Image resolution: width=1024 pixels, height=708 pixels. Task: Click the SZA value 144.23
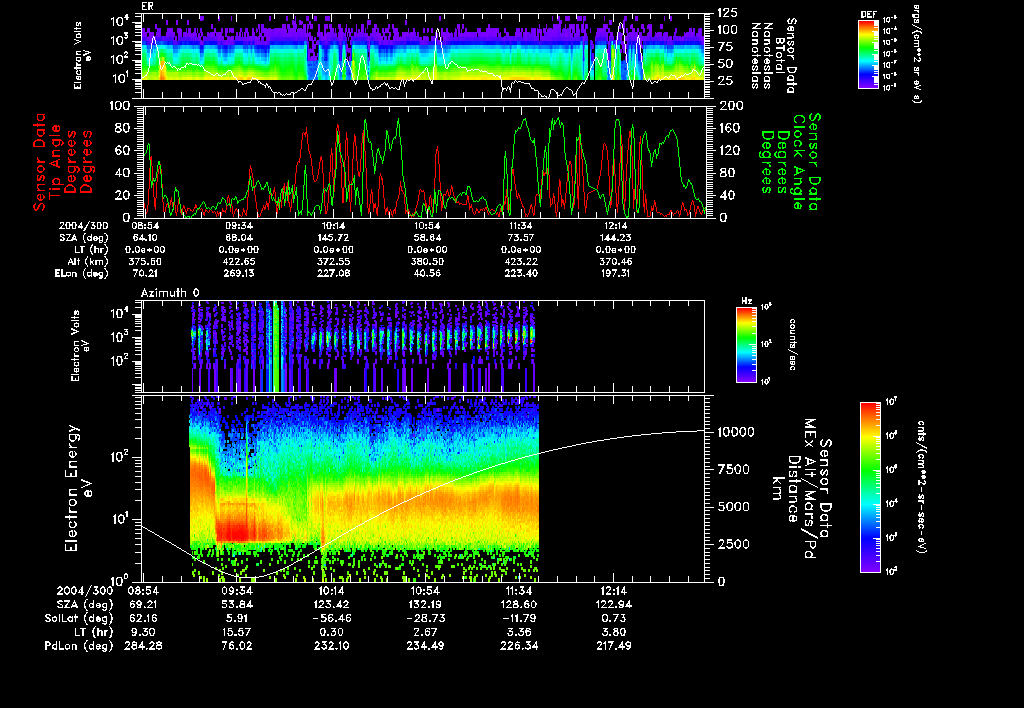[x=614, y=238]
